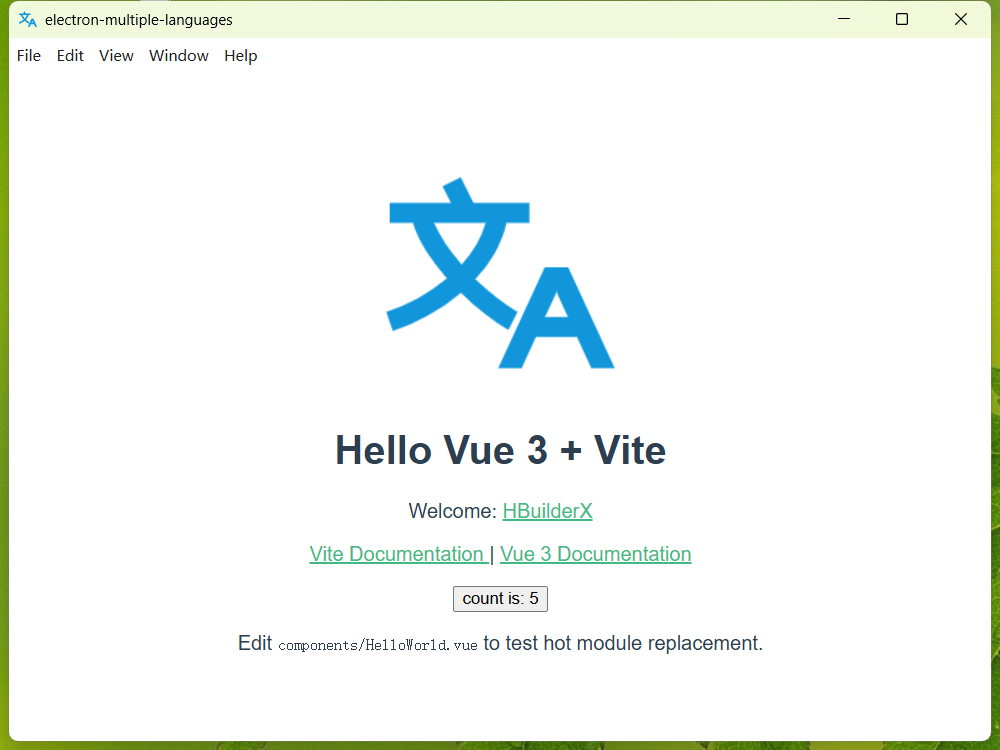Maximize the electron-multiple-languages window
This screenshot has width=1000, height=750.
(x=902, y=19)
